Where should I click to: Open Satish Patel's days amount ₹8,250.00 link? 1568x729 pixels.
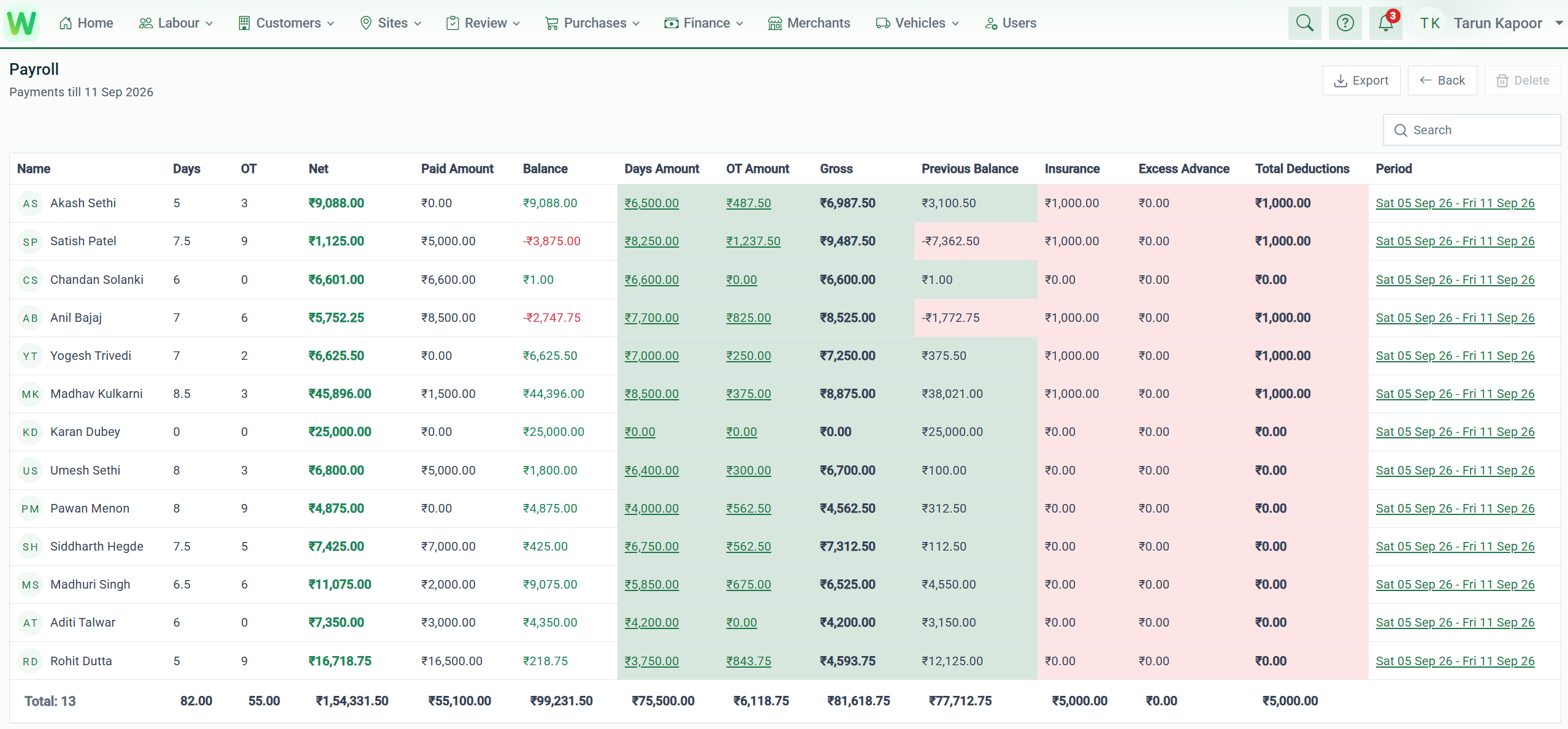[x=651, y=241]
